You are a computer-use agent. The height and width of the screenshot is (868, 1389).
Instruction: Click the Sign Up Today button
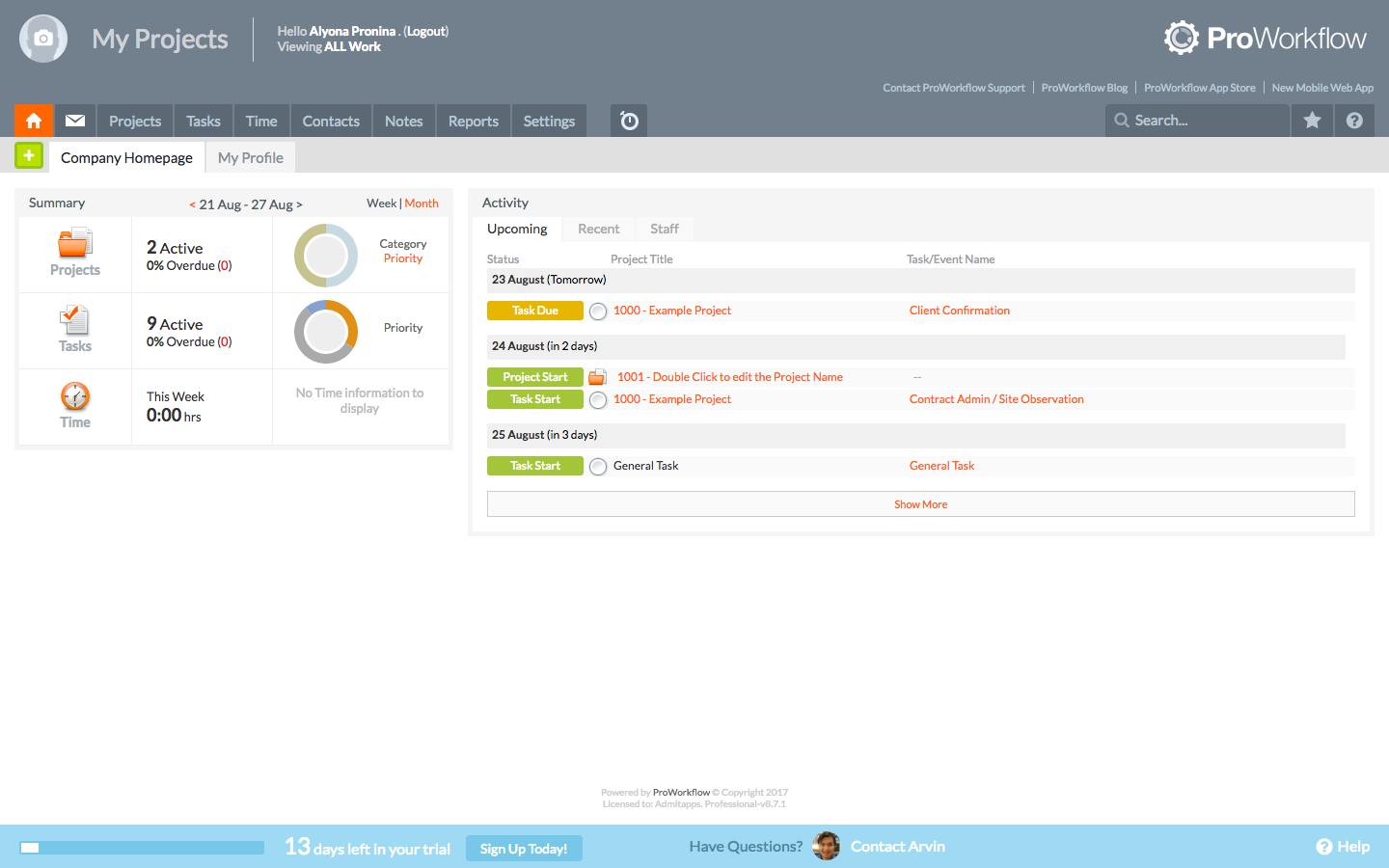pyautogui.click(x=524, y=849)
